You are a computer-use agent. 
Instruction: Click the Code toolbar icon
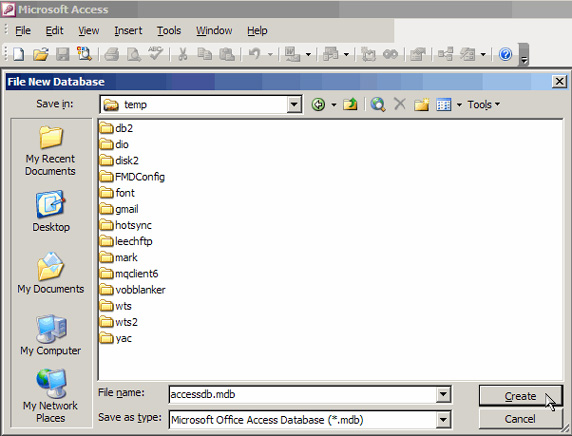point(368,54)
